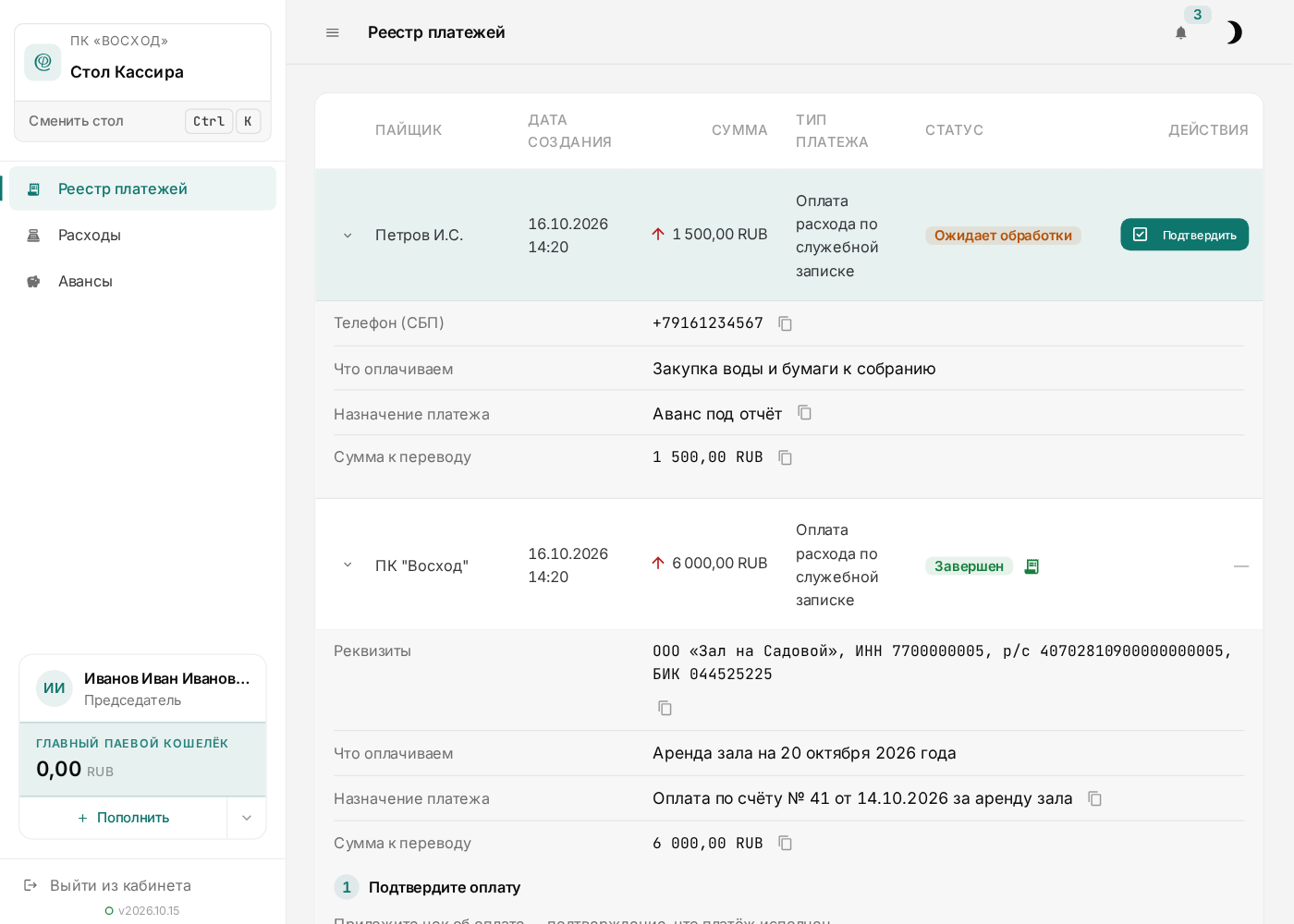Open the notifications bell
Screen dimensions: 1294x924
click(x=1180, y=32)
